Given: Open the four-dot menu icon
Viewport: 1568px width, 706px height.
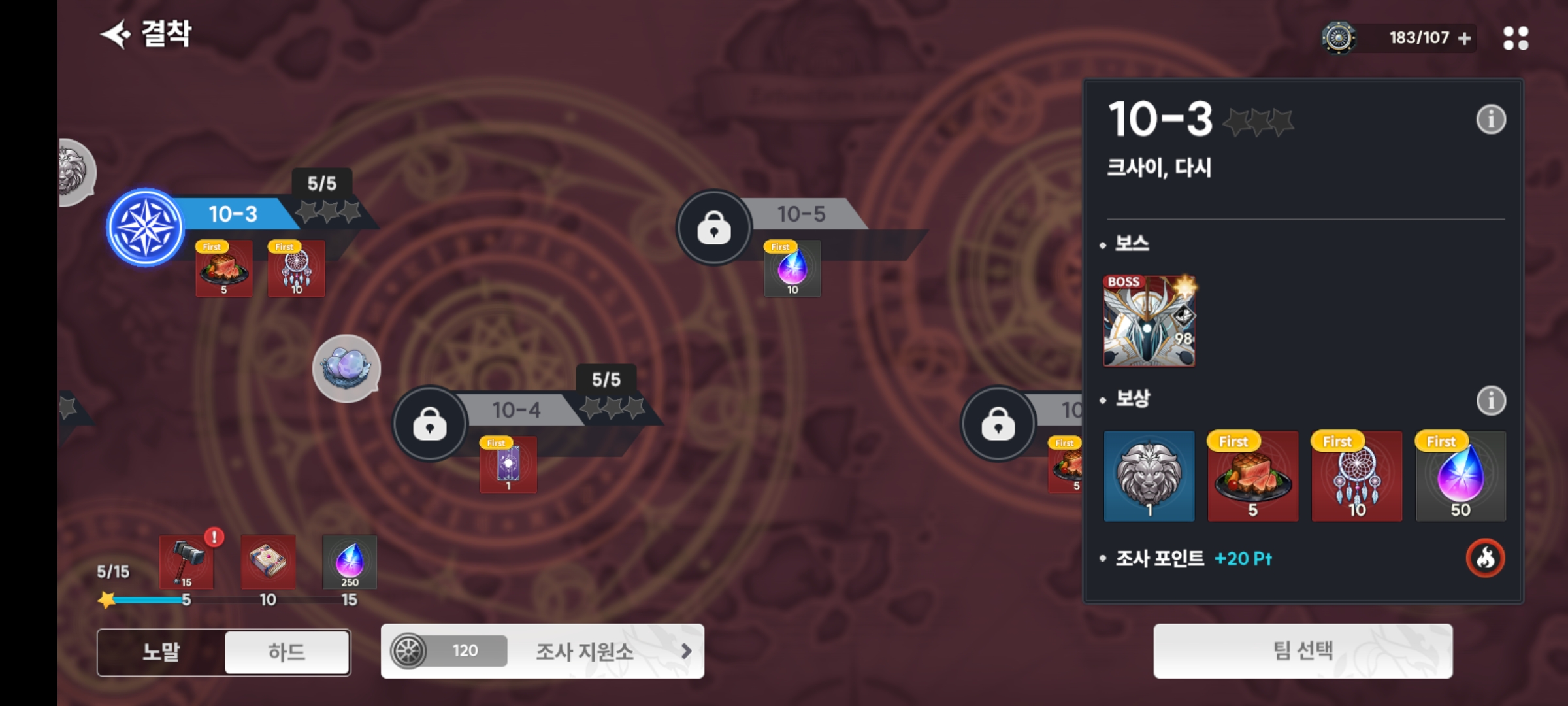Looking at the screenshot, I should click(x=1515, y=38).
